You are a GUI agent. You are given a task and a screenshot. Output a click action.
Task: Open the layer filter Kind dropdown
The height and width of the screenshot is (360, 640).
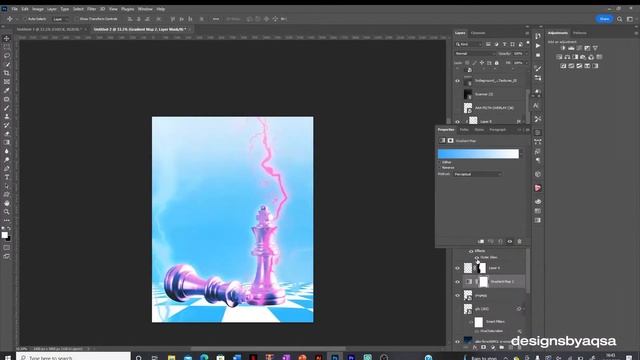(x=469, y=44)
